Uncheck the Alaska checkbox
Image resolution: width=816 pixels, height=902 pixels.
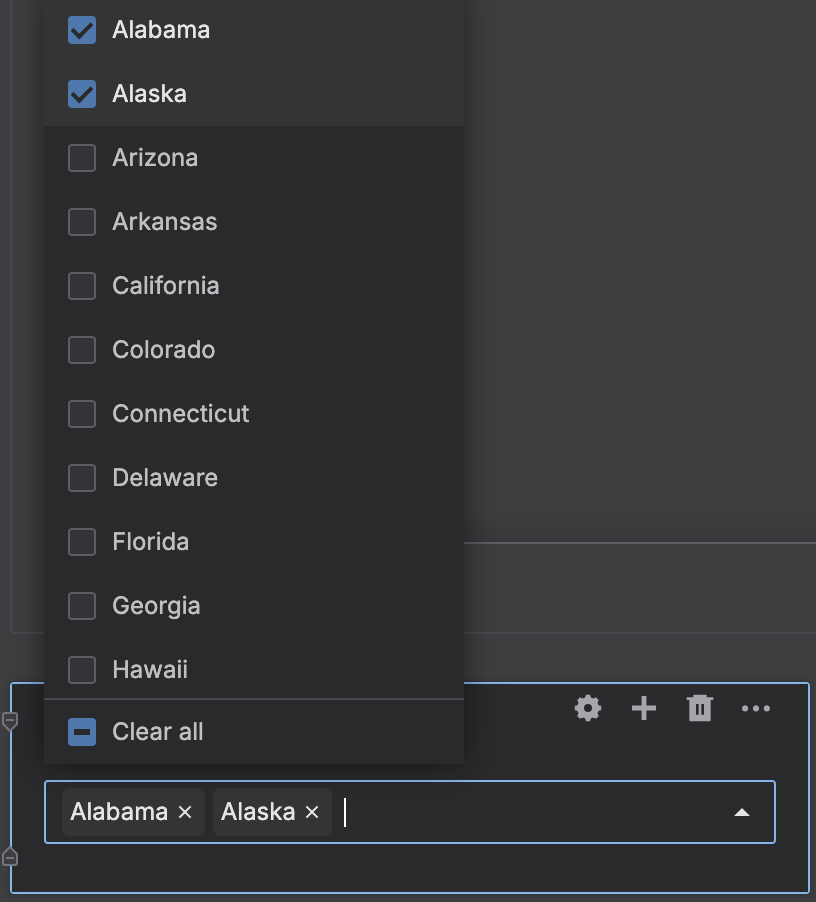tap(81, 94)
